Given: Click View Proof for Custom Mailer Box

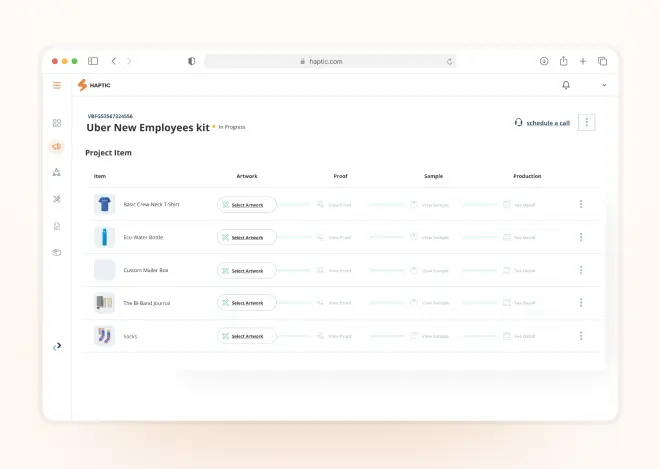Looking at the screenshot, I should [335, 270].
